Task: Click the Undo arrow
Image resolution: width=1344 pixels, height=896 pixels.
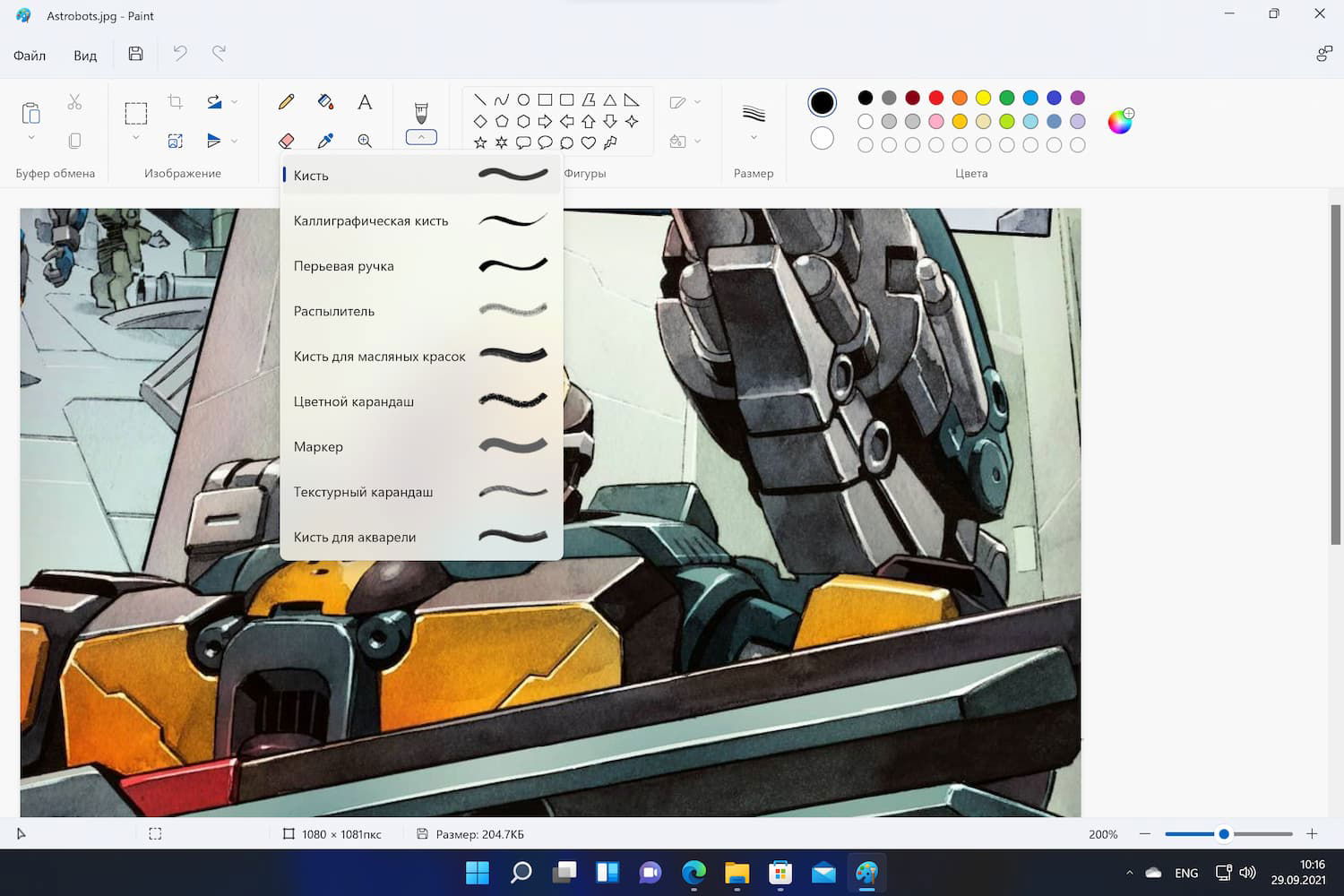Action: (180, 54)
